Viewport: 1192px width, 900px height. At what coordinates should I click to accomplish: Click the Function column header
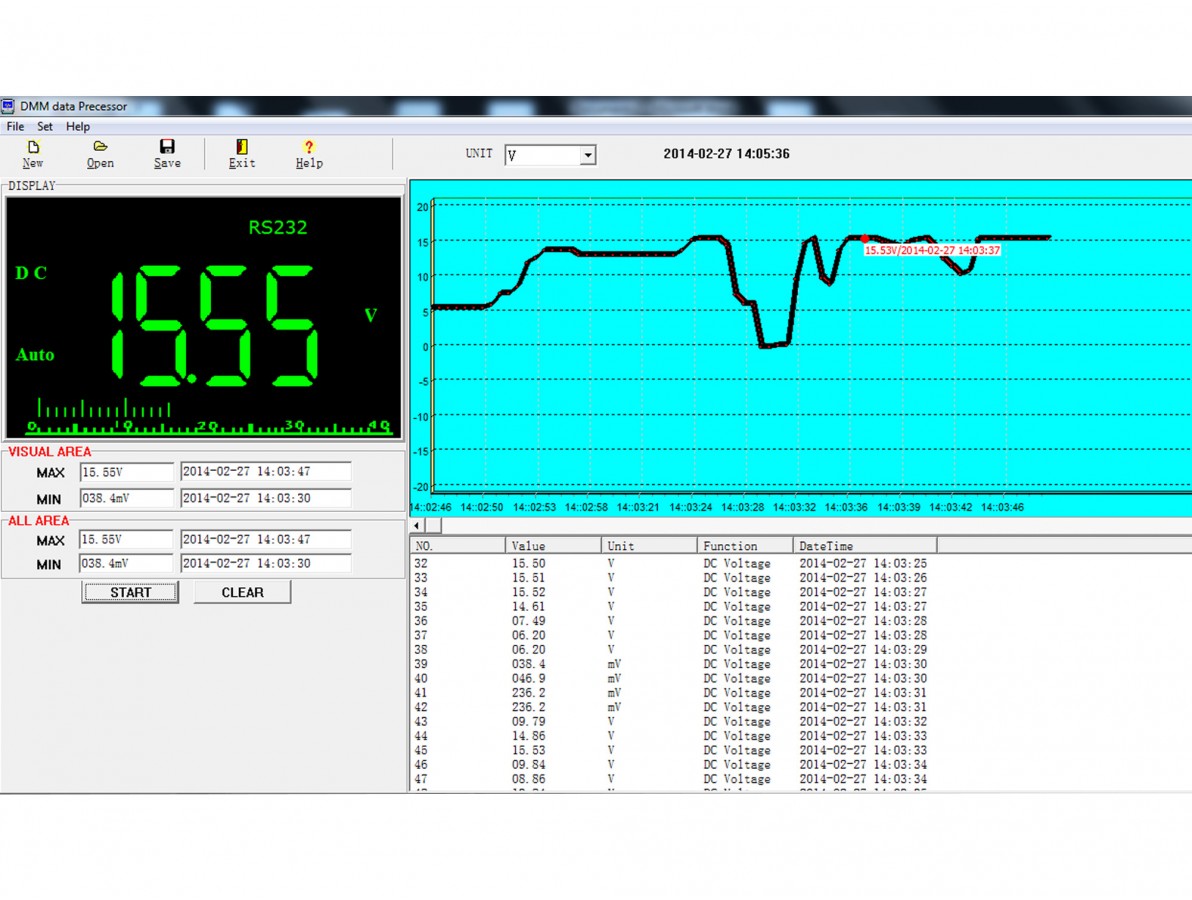744,545
